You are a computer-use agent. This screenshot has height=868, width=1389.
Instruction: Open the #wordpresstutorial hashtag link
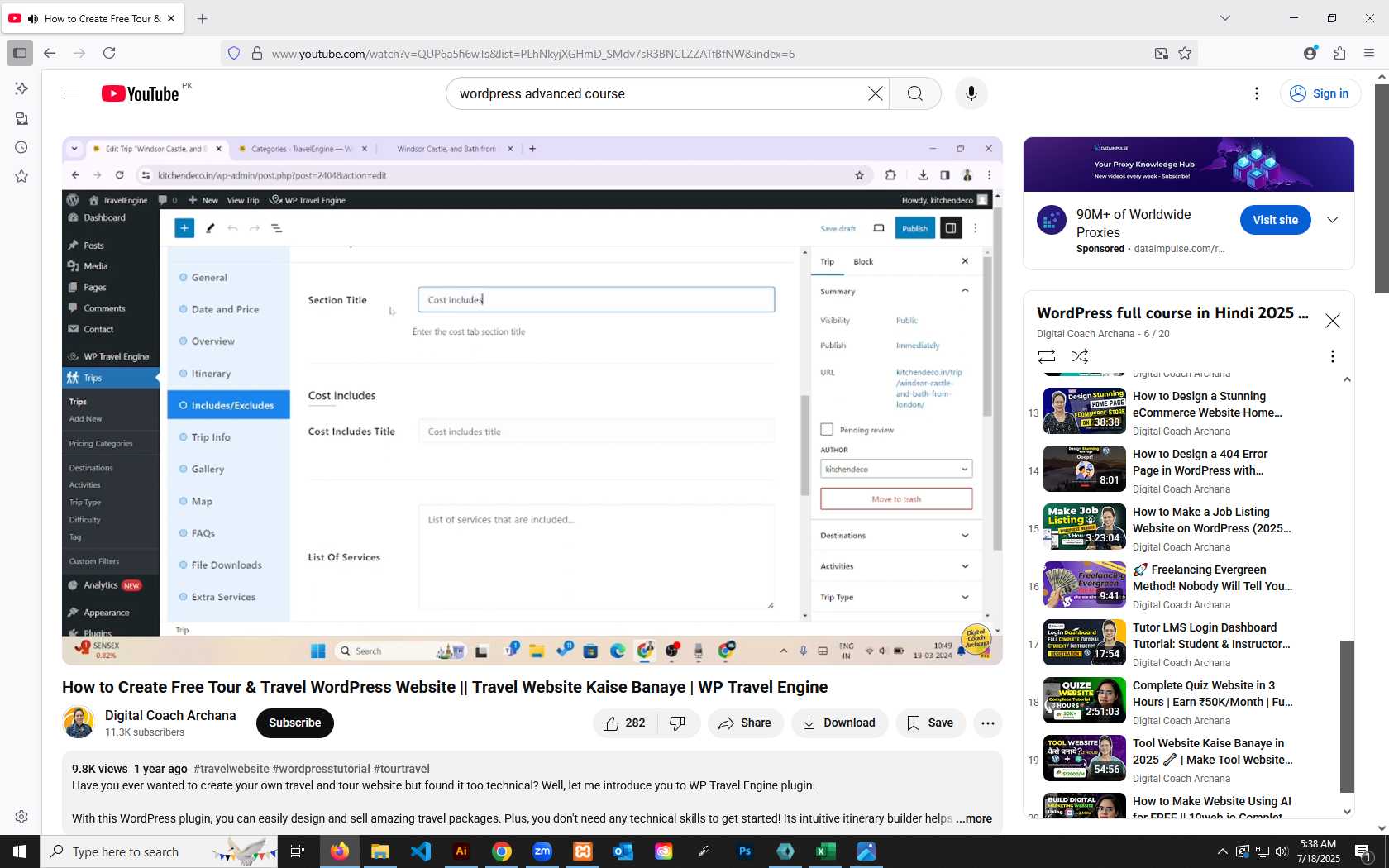pos(321,769)
